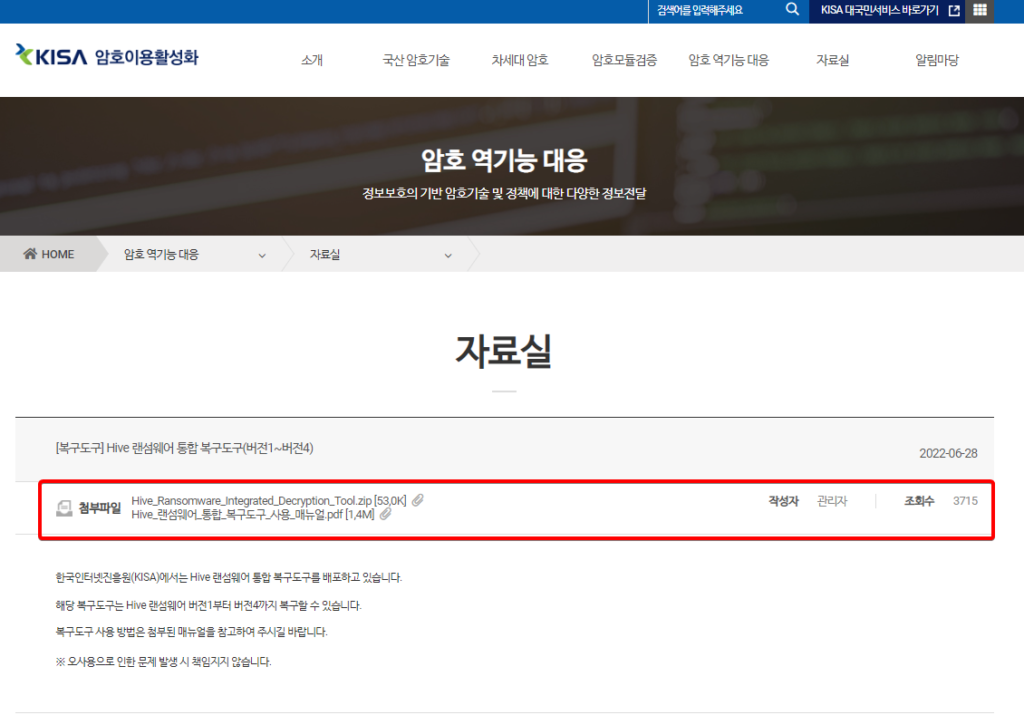The image size is (1024, 715).
Task: Open the 알림마당 menu
Action: pyautogui.click(x=936, y=60)
